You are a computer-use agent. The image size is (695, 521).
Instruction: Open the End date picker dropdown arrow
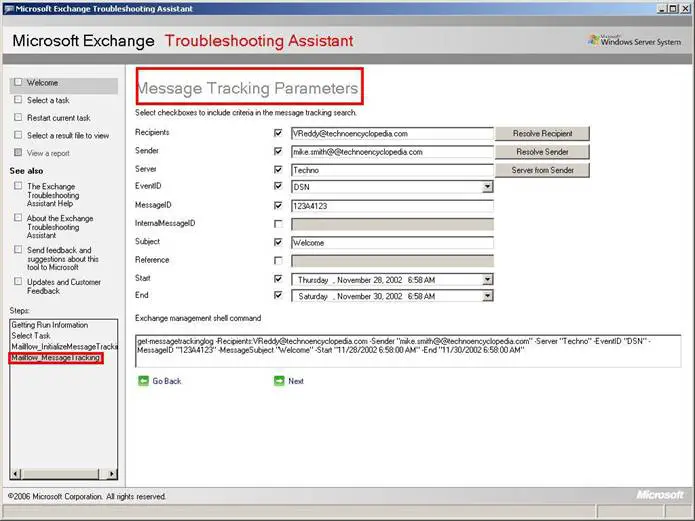point(487,296)
